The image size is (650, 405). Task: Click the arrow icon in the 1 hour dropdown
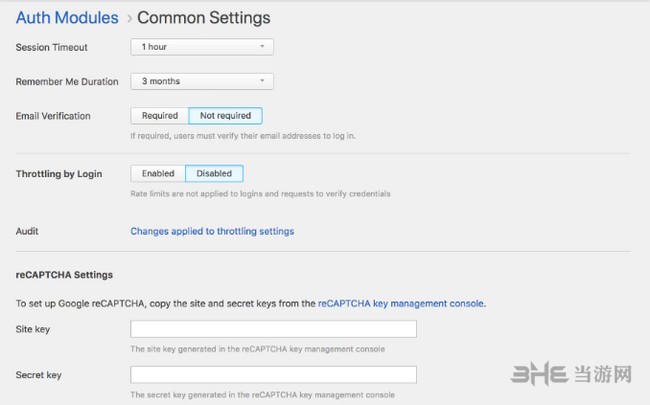[x=262, y=46]
